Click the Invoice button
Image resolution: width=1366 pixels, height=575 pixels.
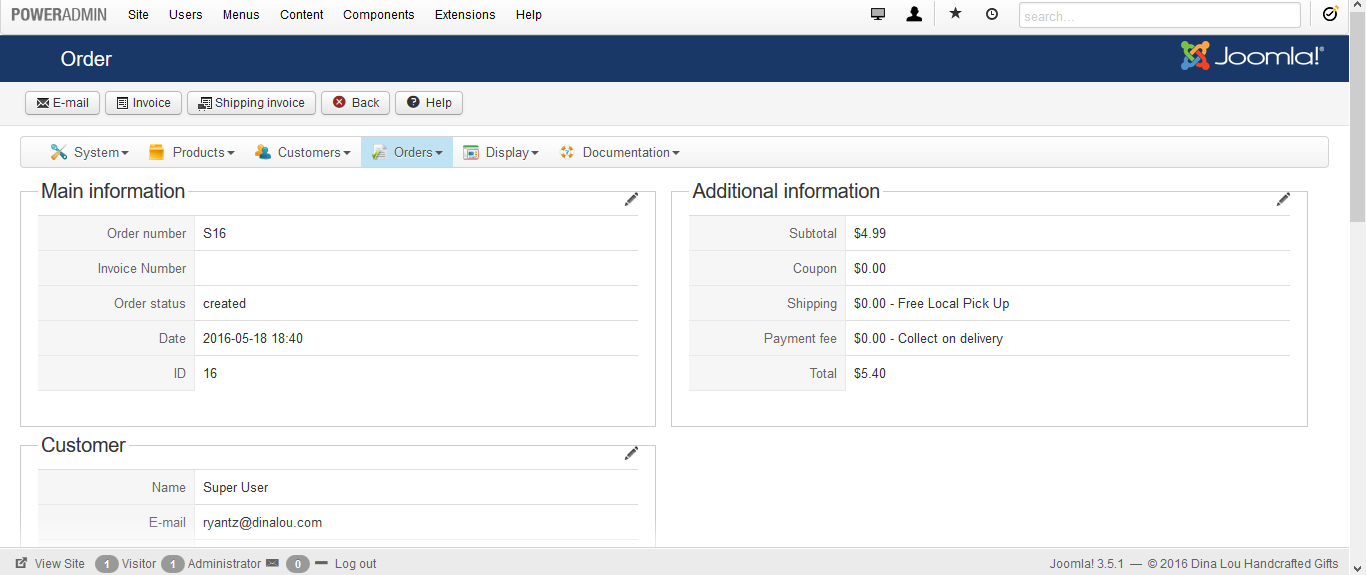pos(143,102)
